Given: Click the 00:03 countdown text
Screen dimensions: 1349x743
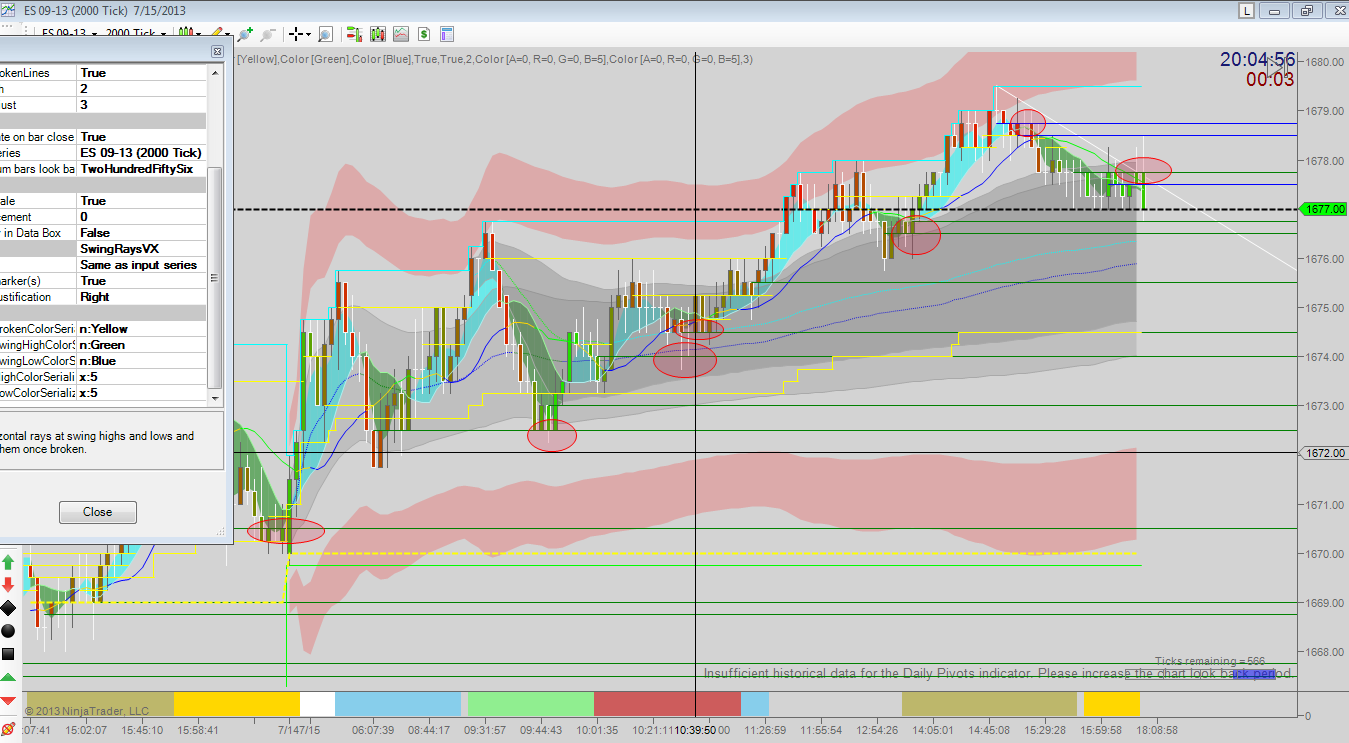Looking at the screenshot, I should point(1270,80).
